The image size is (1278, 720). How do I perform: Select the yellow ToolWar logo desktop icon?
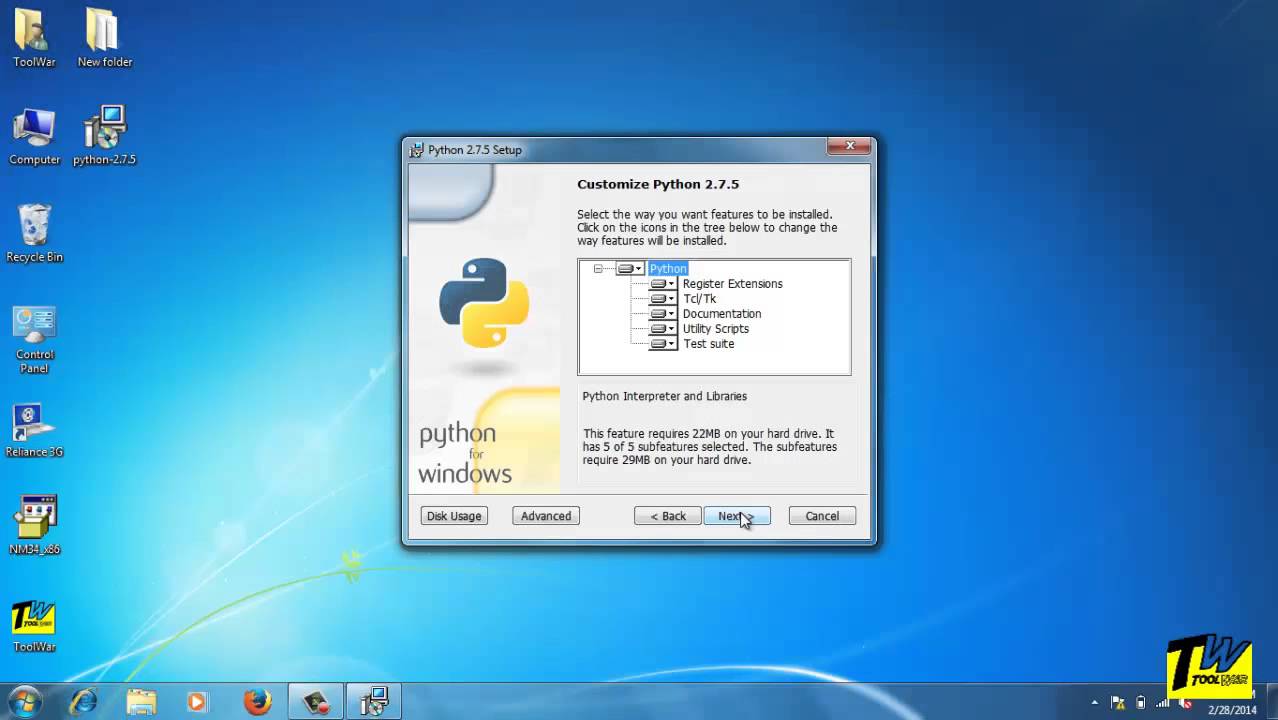click(34, 626)
